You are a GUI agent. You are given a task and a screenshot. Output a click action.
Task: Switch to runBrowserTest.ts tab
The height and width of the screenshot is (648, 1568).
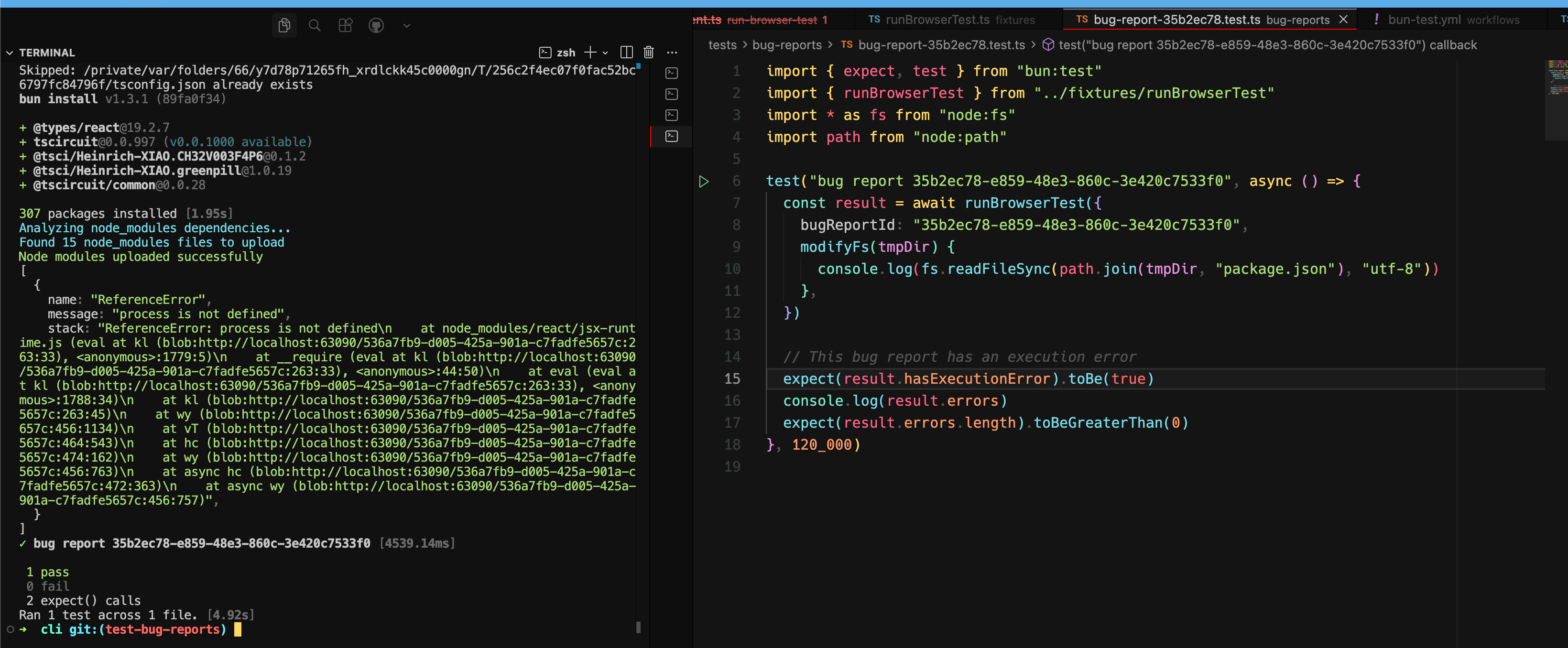[x=951, y=20]
